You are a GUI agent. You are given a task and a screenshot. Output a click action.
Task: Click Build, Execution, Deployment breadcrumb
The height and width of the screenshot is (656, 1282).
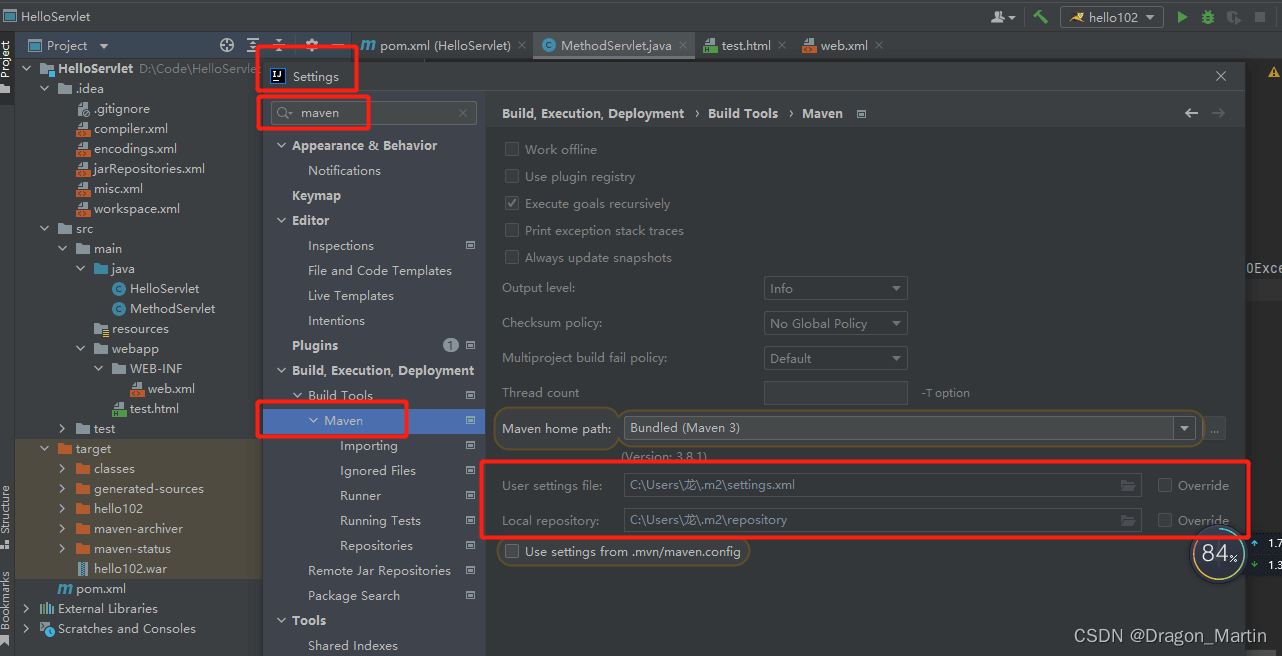point(593,113)
